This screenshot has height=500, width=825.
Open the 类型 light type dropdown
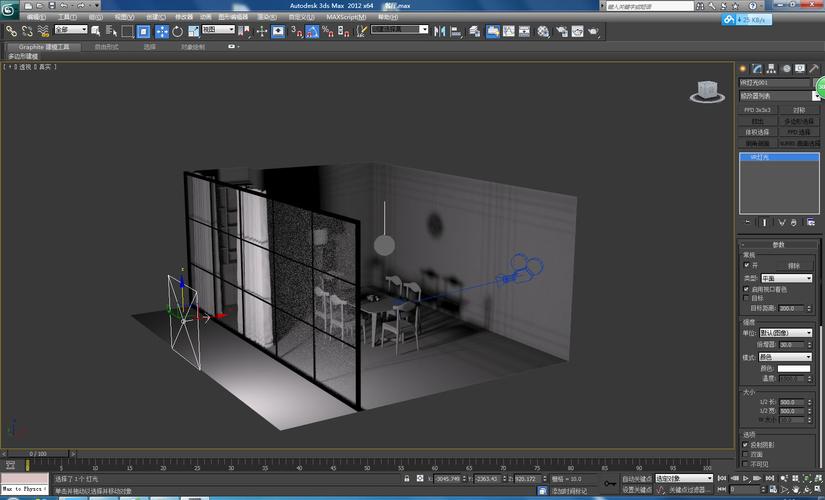click(786, 278)
